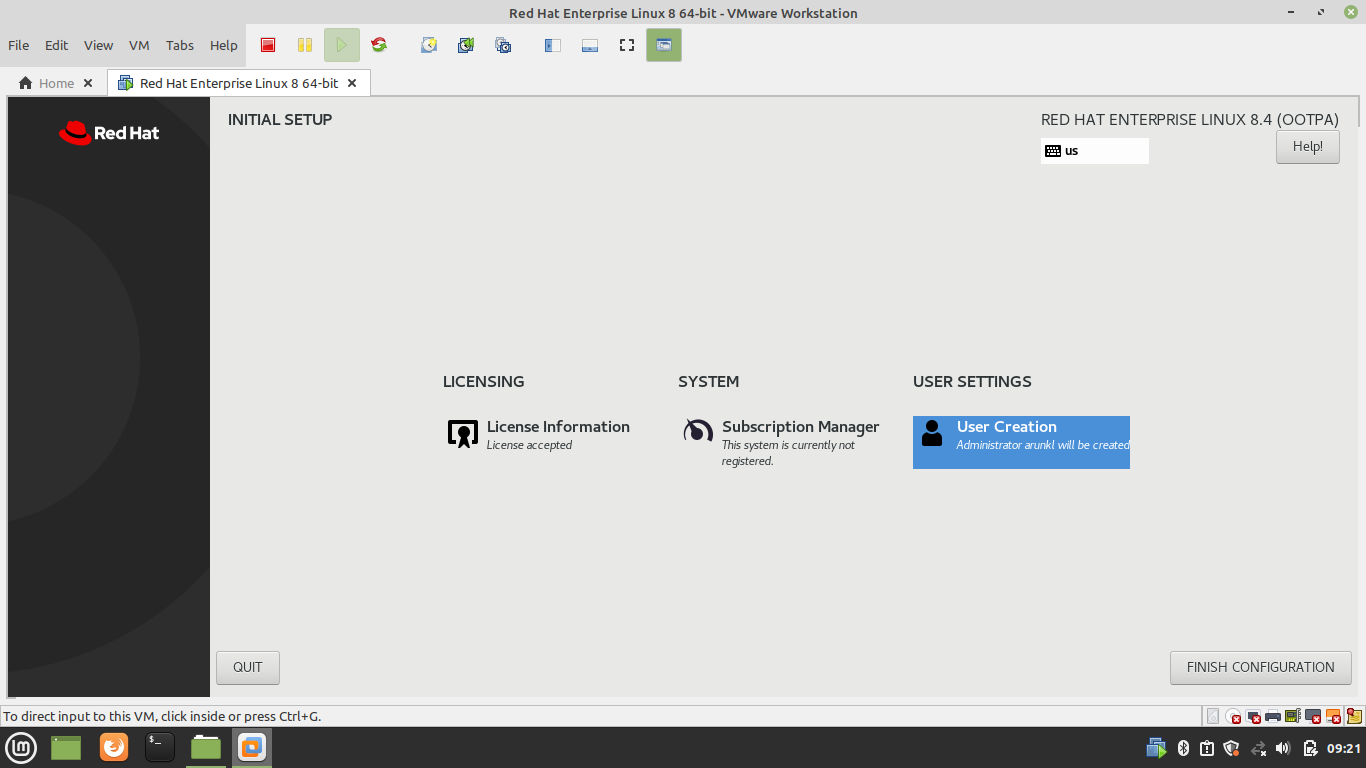Click the VMware tray icon in the system tray
The width and height of the screenshot is (1366, 768).
[1157, 748]
